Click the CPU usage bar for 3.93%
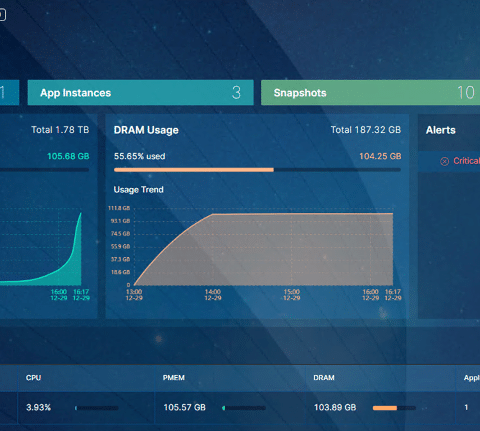The width and height of the screenshot is (480, 431). coord(97,408)
